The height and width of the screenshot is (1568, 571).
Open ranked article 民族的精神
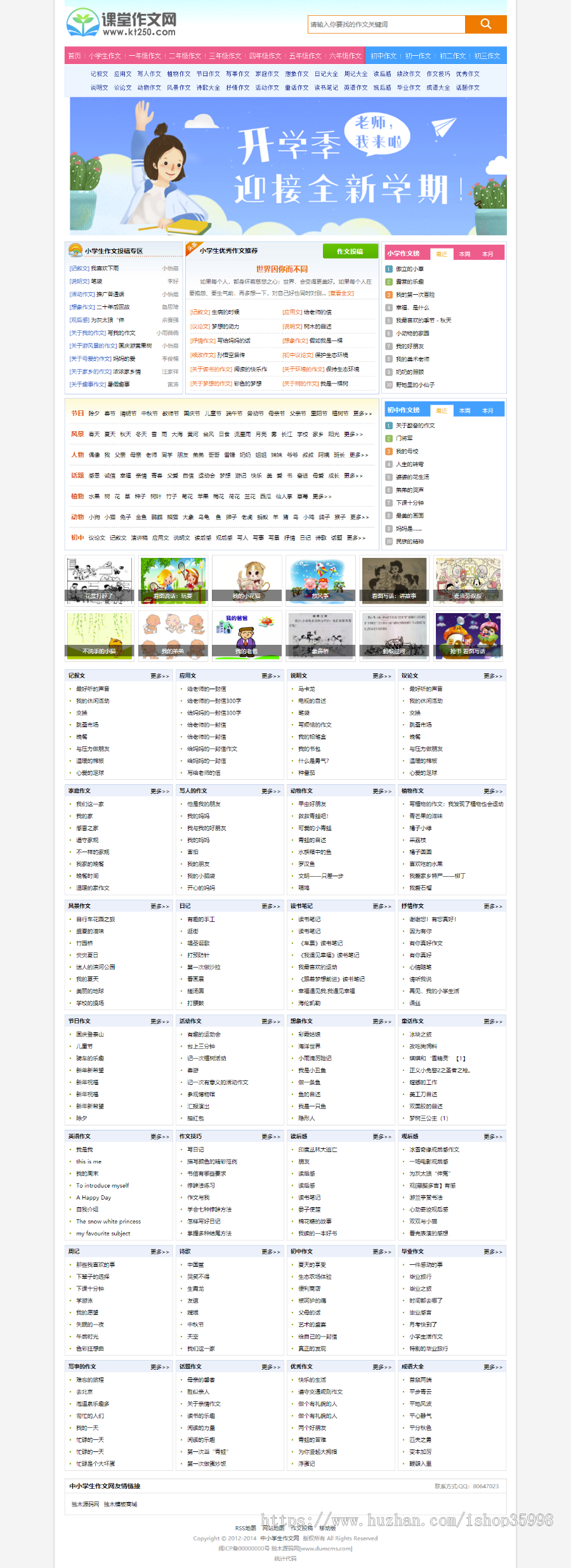coord(410,541)
